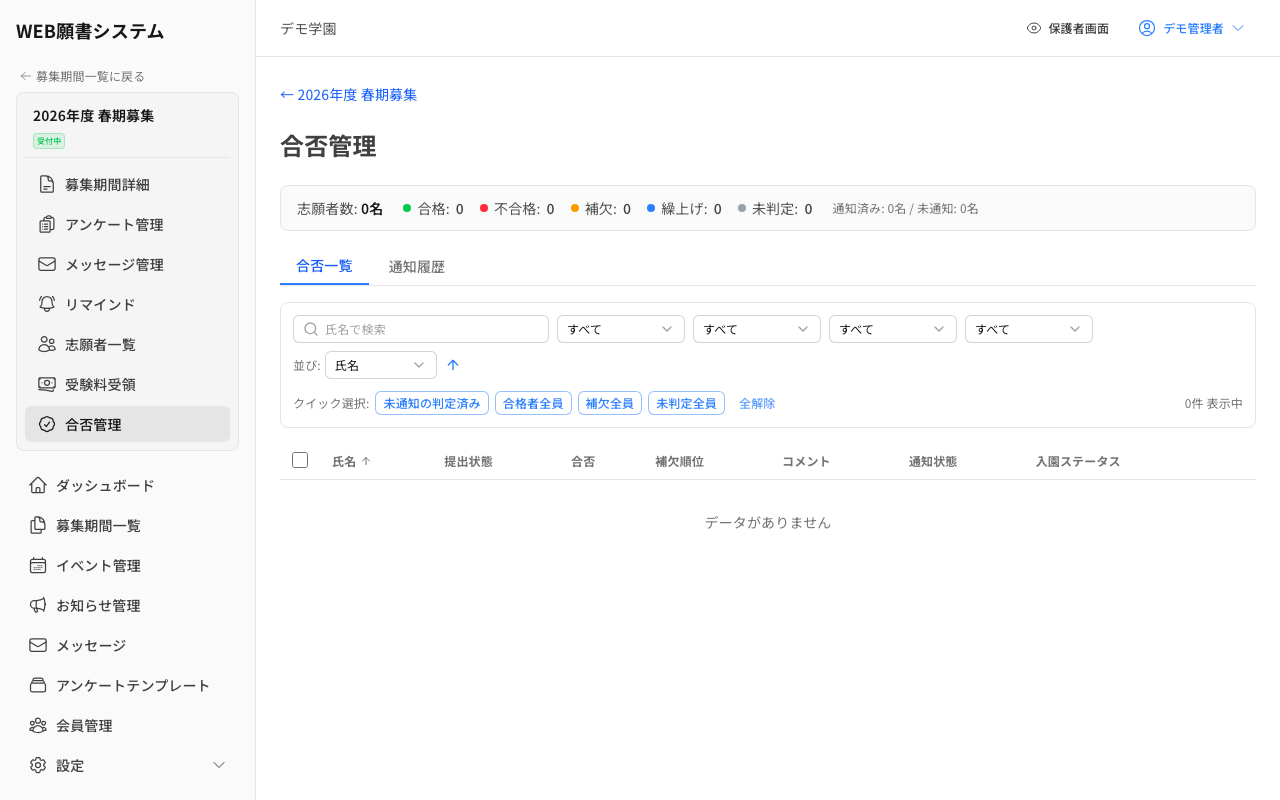1280x800 pixels.
Task: Click the 入園ステータス column header
Action: [1078, 461]
